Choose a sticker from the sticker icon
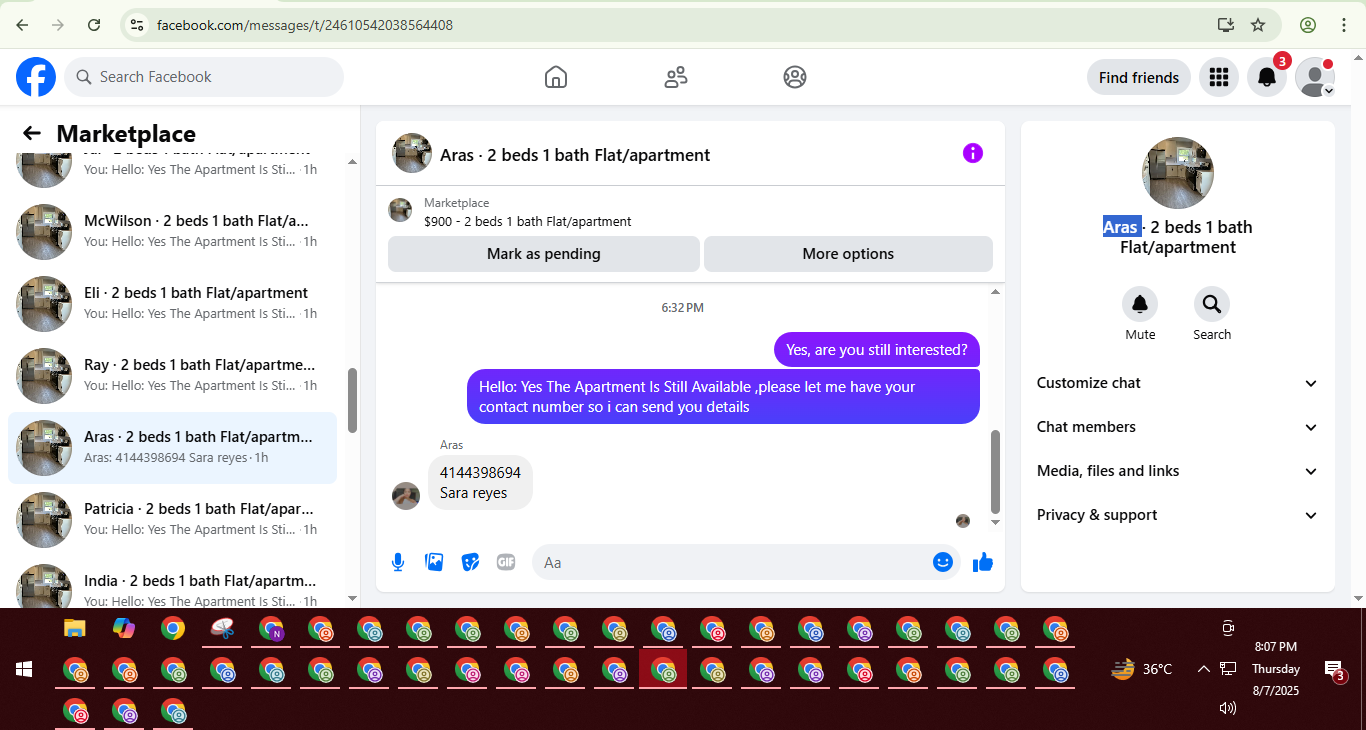This screenshot has width=1366, height=730. 470,562
